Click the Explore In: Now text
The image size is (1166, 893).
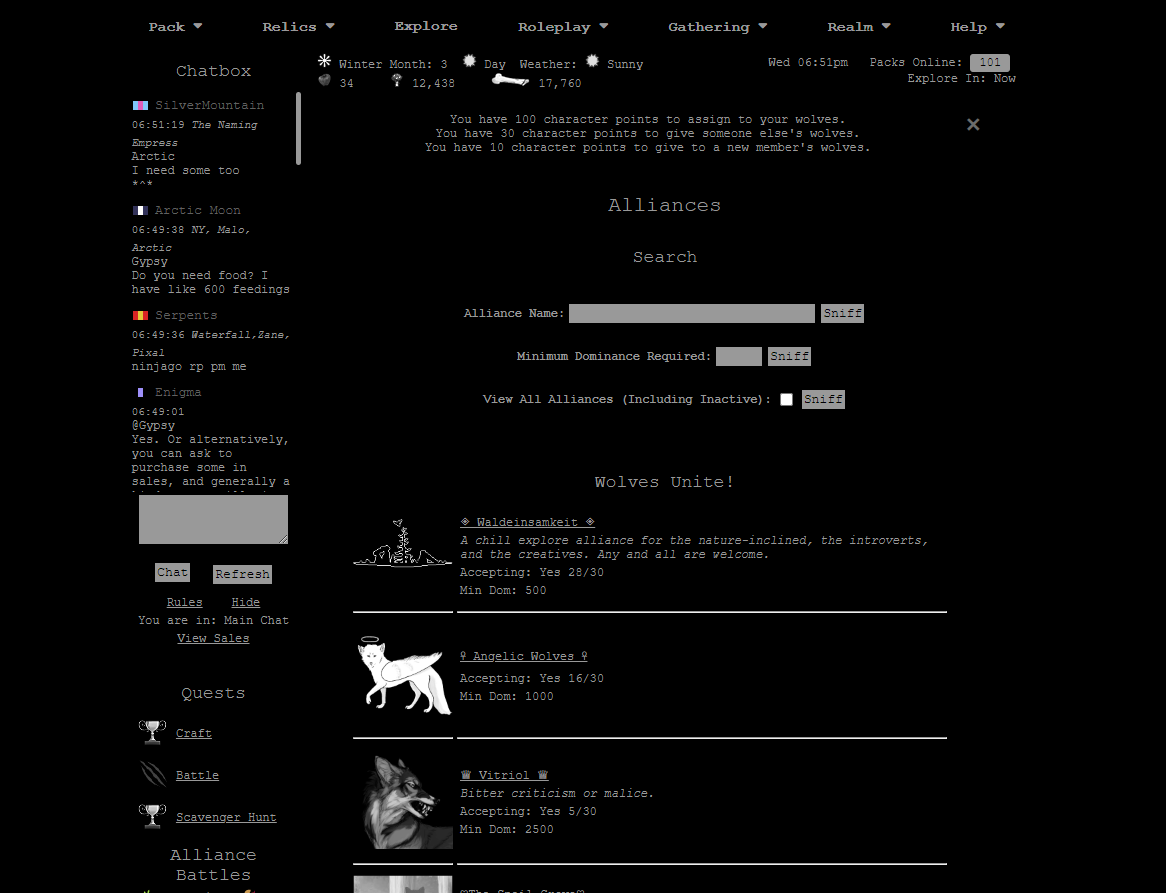(962, 79)
